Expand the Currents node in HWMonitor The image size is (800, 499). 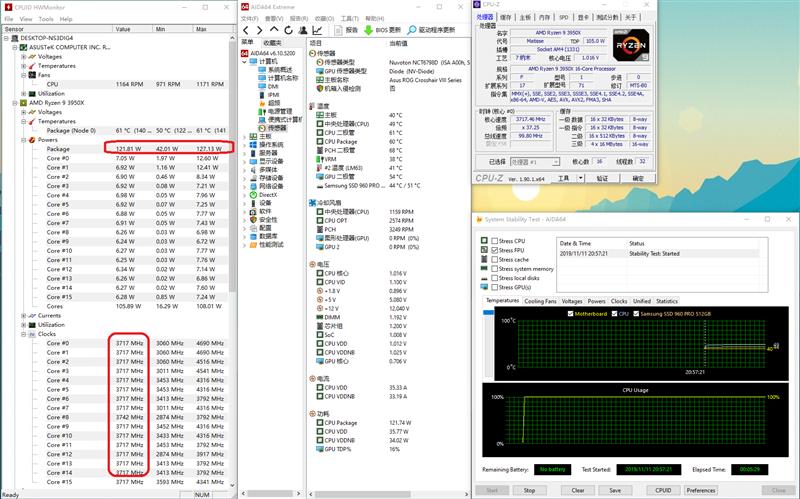click(23, 316)
